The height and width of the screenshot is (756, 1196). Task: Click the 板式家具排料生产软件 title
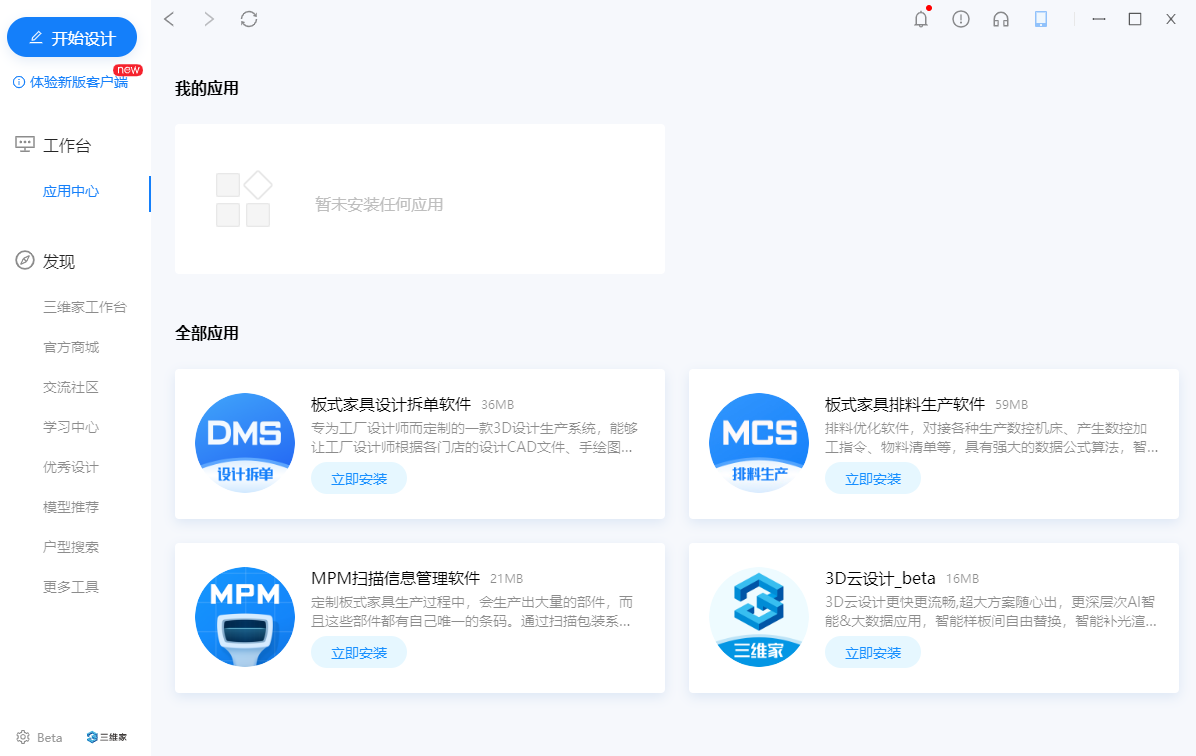[905, 404]
